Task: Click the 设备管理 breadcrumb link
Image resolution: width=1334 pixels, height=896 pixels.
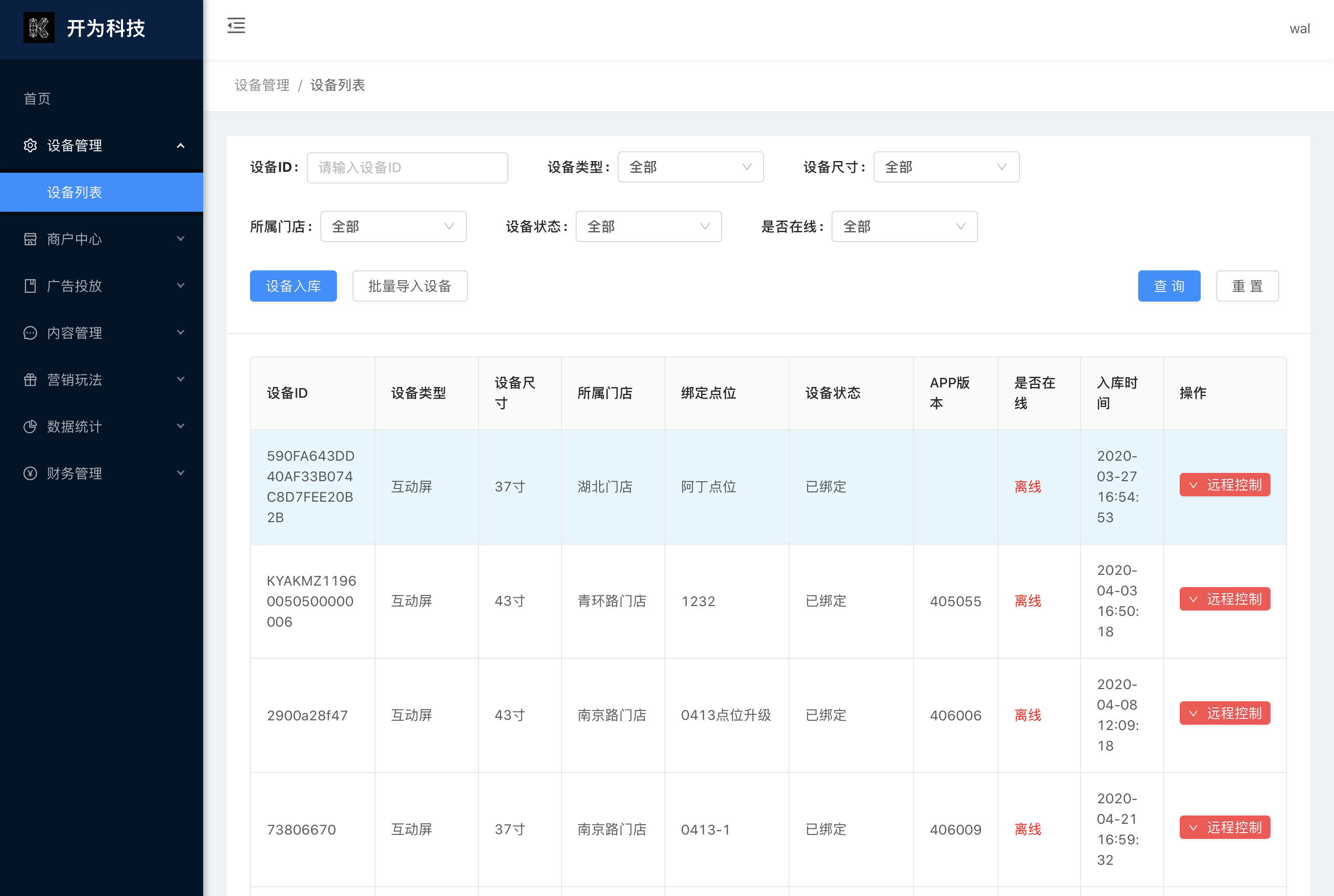Action: pyautogui.click(x=262, y=85)
